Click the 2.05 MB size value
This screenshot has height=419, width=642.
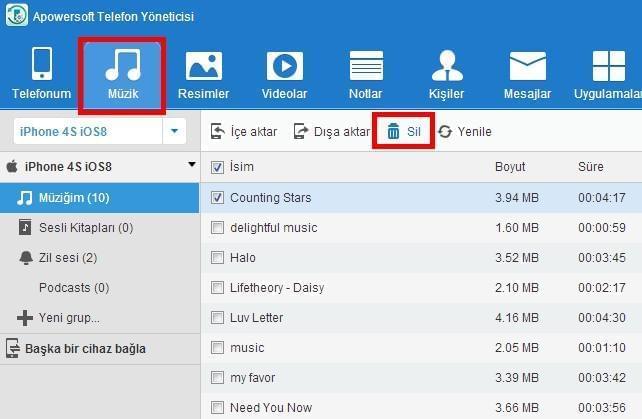click(517, 348)
